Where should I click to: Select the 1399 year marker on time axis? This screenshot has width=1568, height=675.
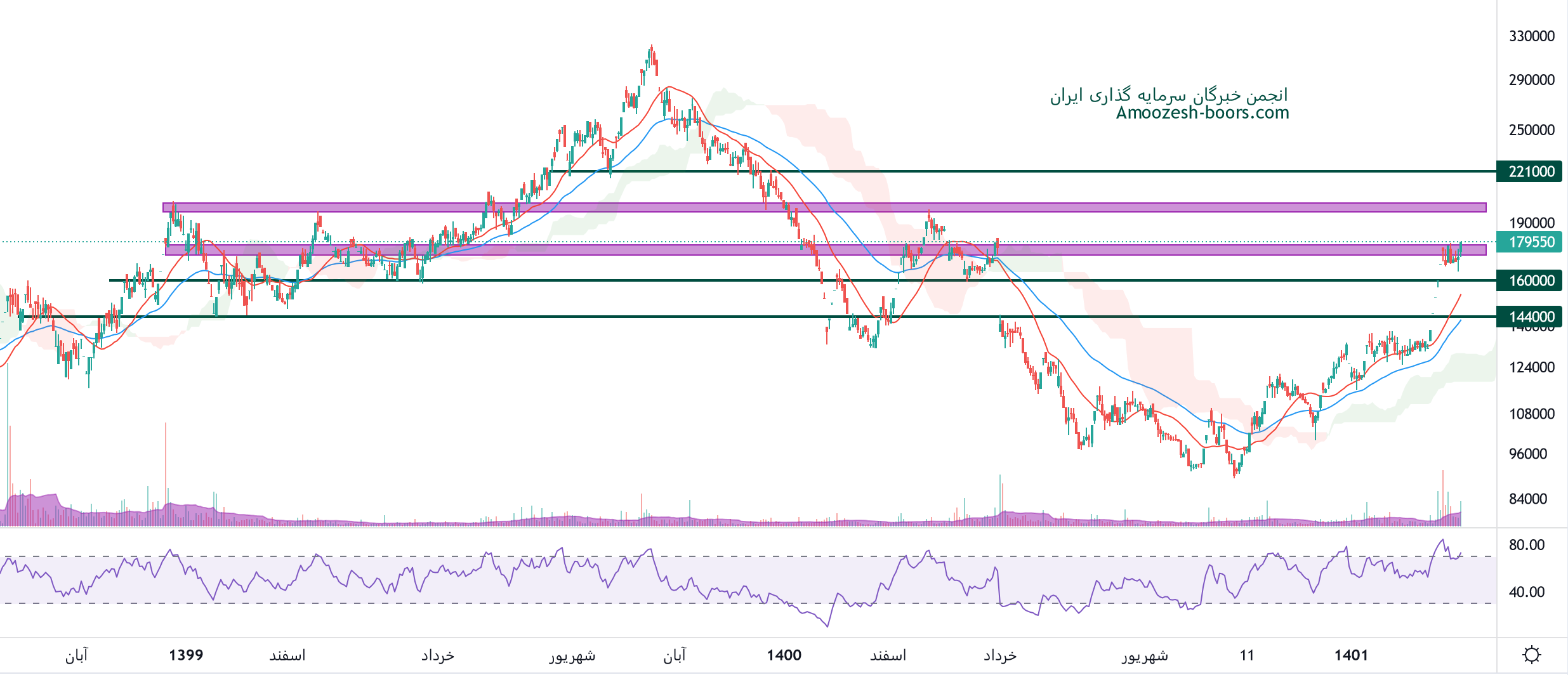coord(186,655)
